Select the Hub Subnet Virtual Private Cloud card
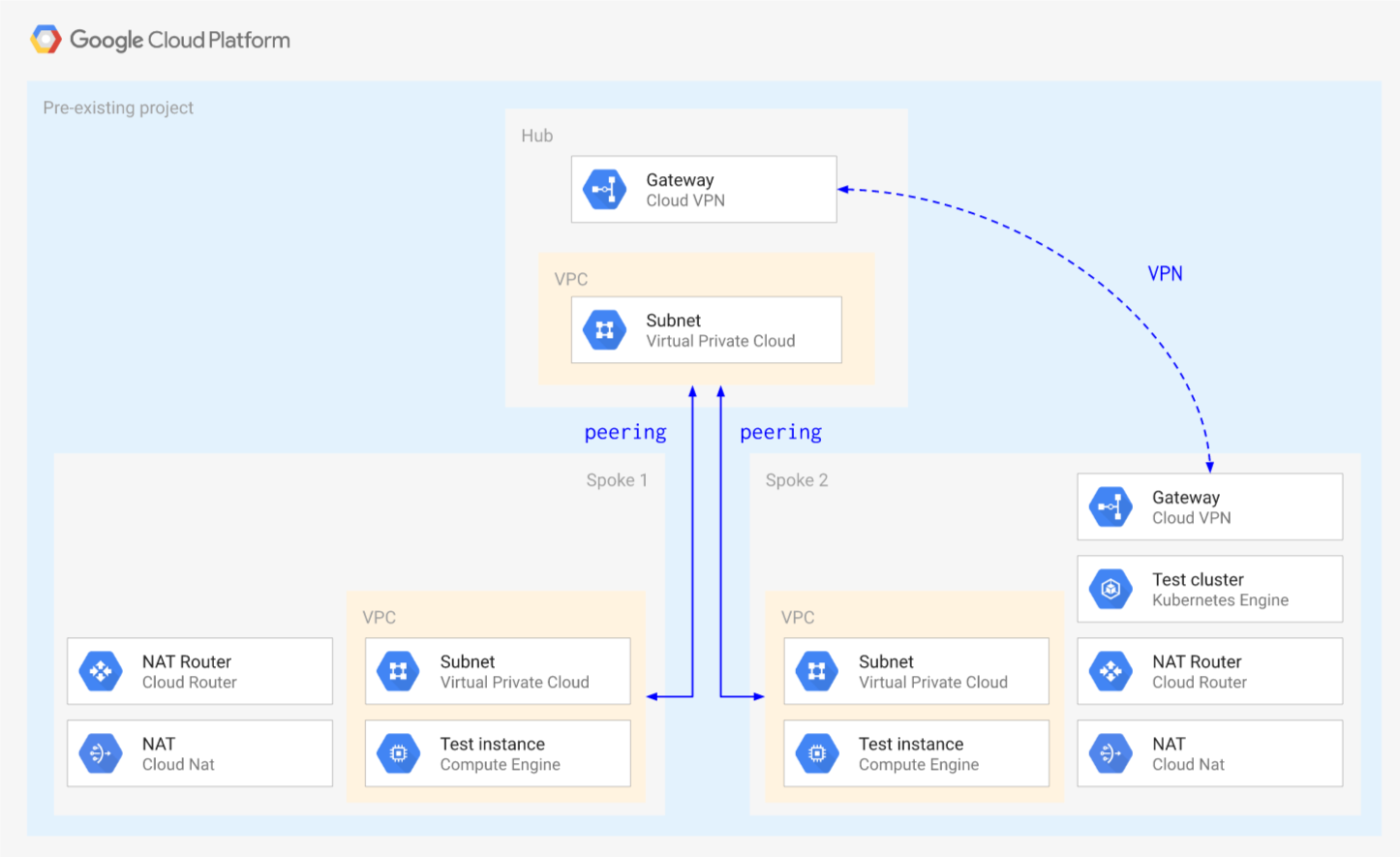Image resolution: width=1400 pixels, height=857 pixels. 707,330
